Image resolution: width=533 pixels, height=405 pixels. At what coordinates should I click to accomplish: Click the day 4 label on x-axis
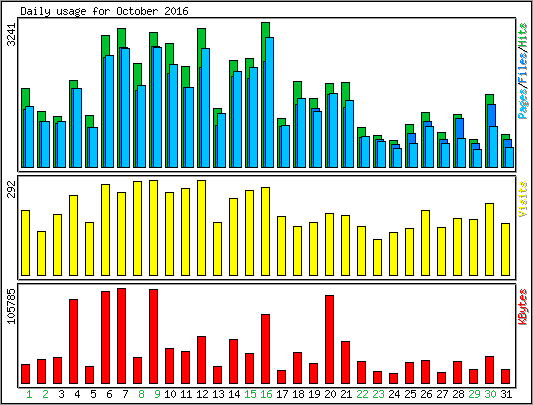(77, 394)
